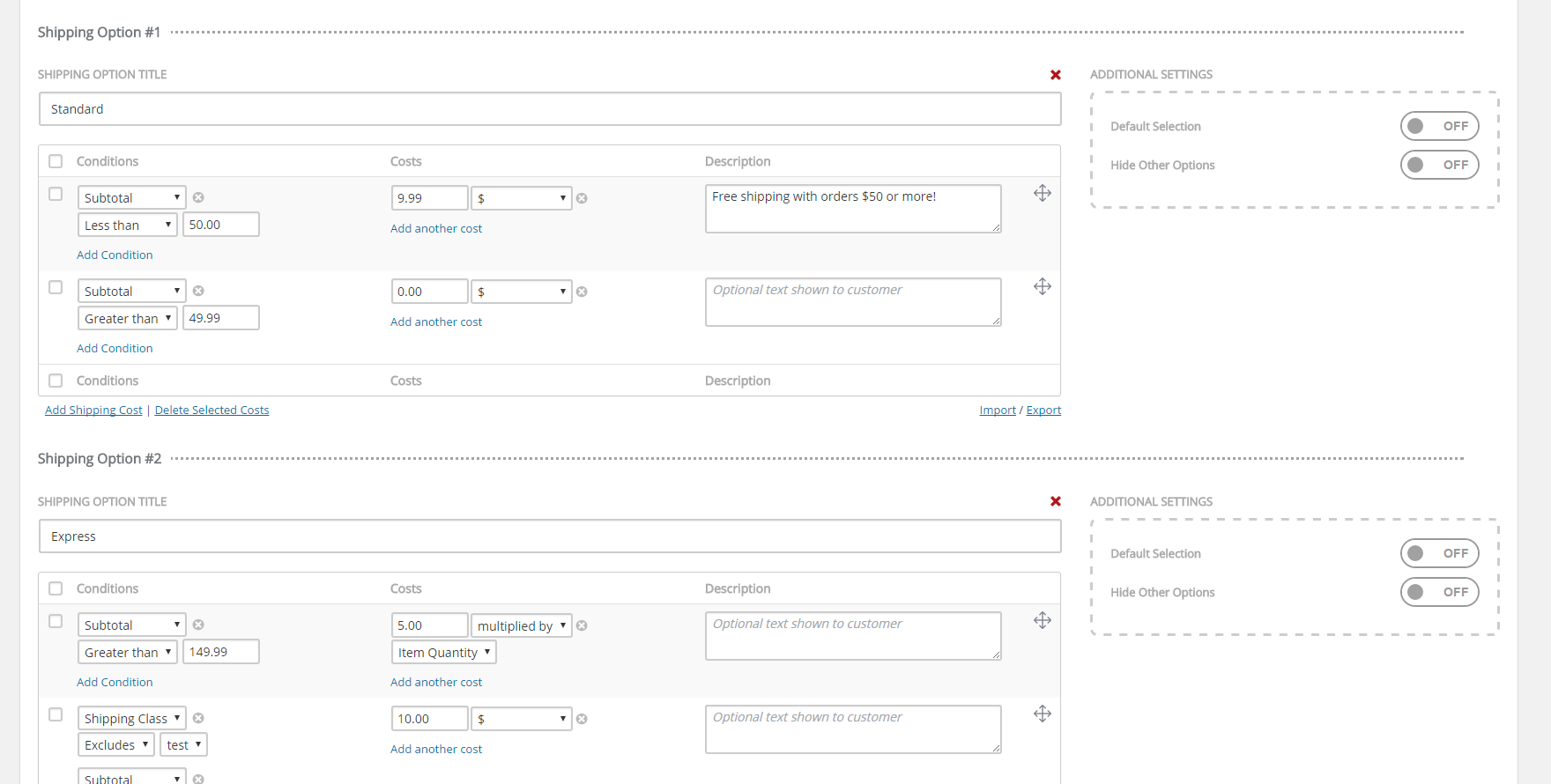Screen dimensions: 1551x784
Task: Toggle Hide Other Options for Express option
Action: [1438, 592]
